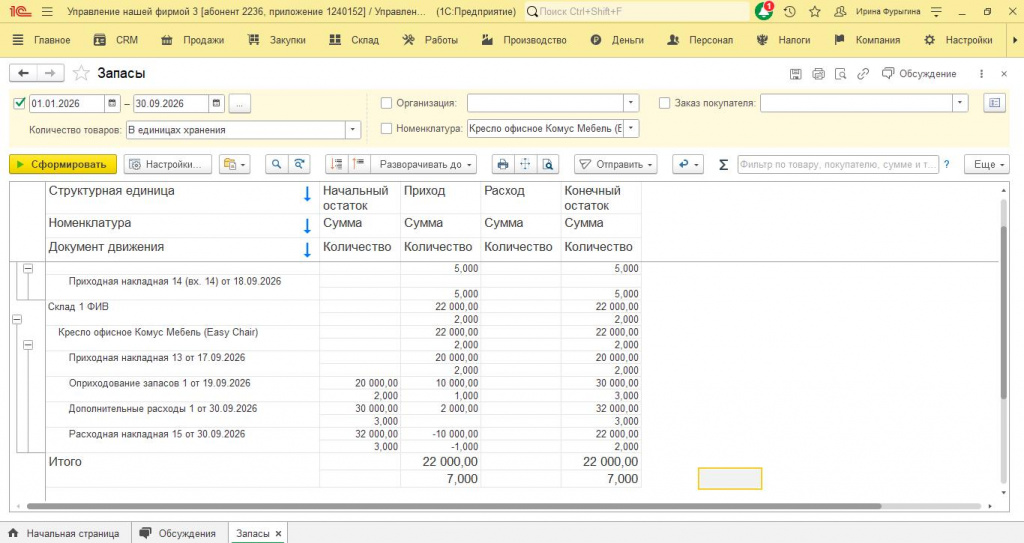Open window options menu in title bar
The width and height of the screenshot is (1024, 543).
[936, 11]
